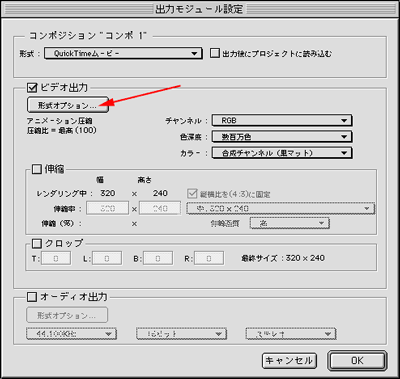Click the 圧縮比 = 最高 (100) text
Image resolution: width=400 pixels, height=379 pixels.
click(62, 130)
